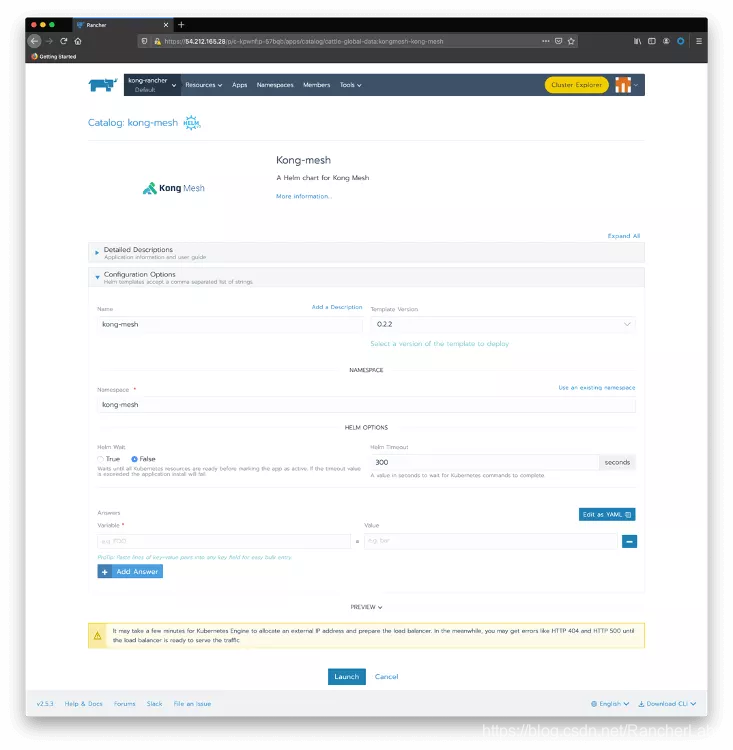Reload the page with refresh icon
This screenshot has width=733, height=750.
(x=64, y=41)
